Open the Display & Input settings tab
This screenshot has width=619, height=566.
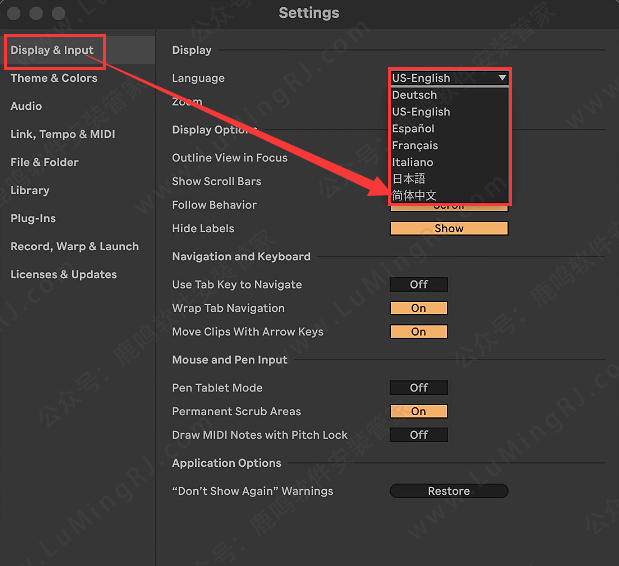point(52,50)
